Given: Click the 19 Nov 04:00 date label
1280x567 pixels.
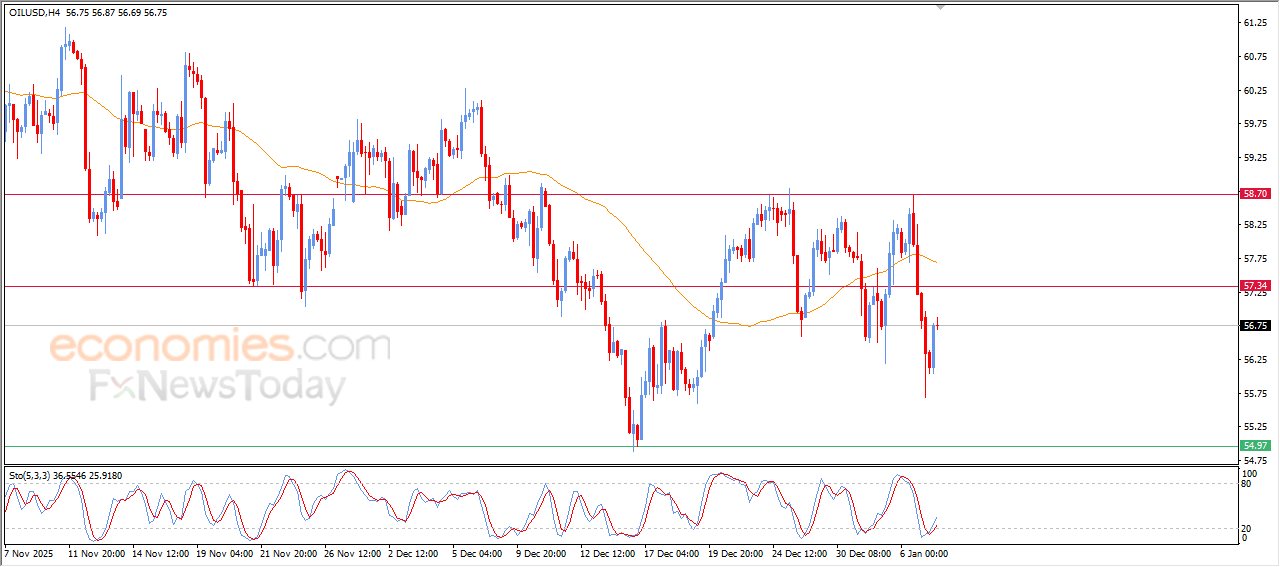Looking at the screenshot, I should (224, 553).
